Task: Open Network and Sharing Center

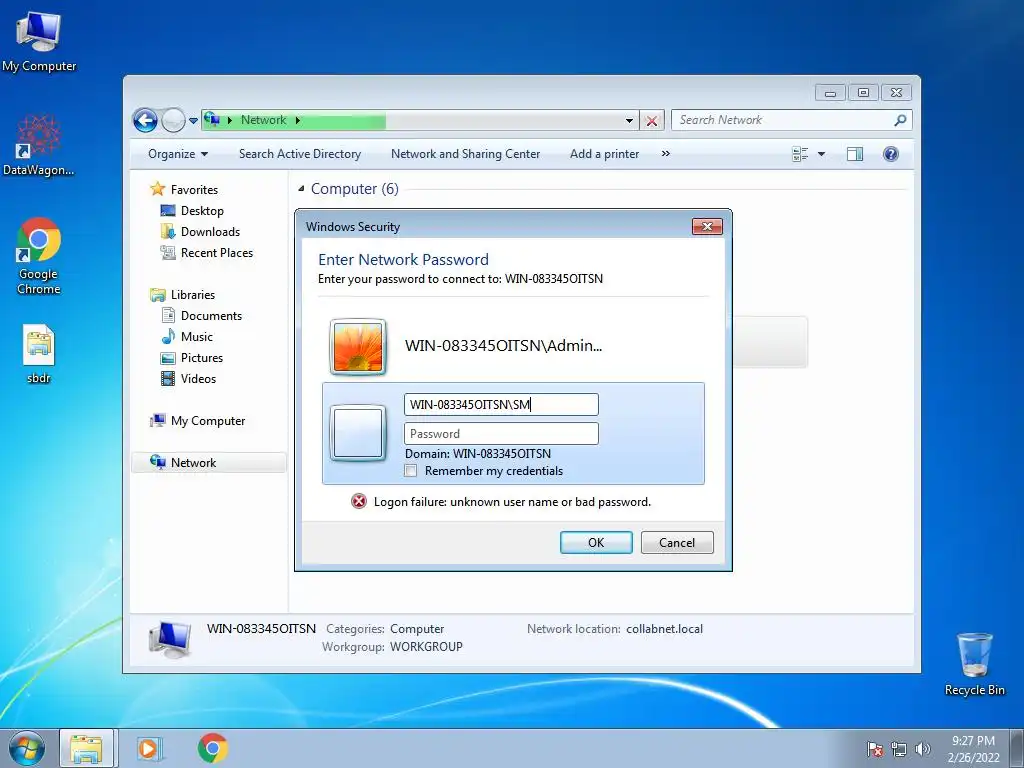Action: click(x=466, y=154)
